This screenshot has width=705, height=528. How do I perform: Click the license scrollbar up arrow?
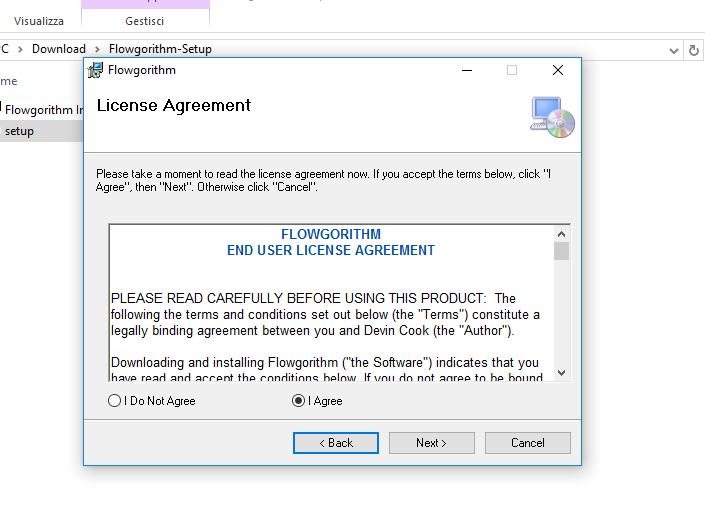[x=561, y=234]
